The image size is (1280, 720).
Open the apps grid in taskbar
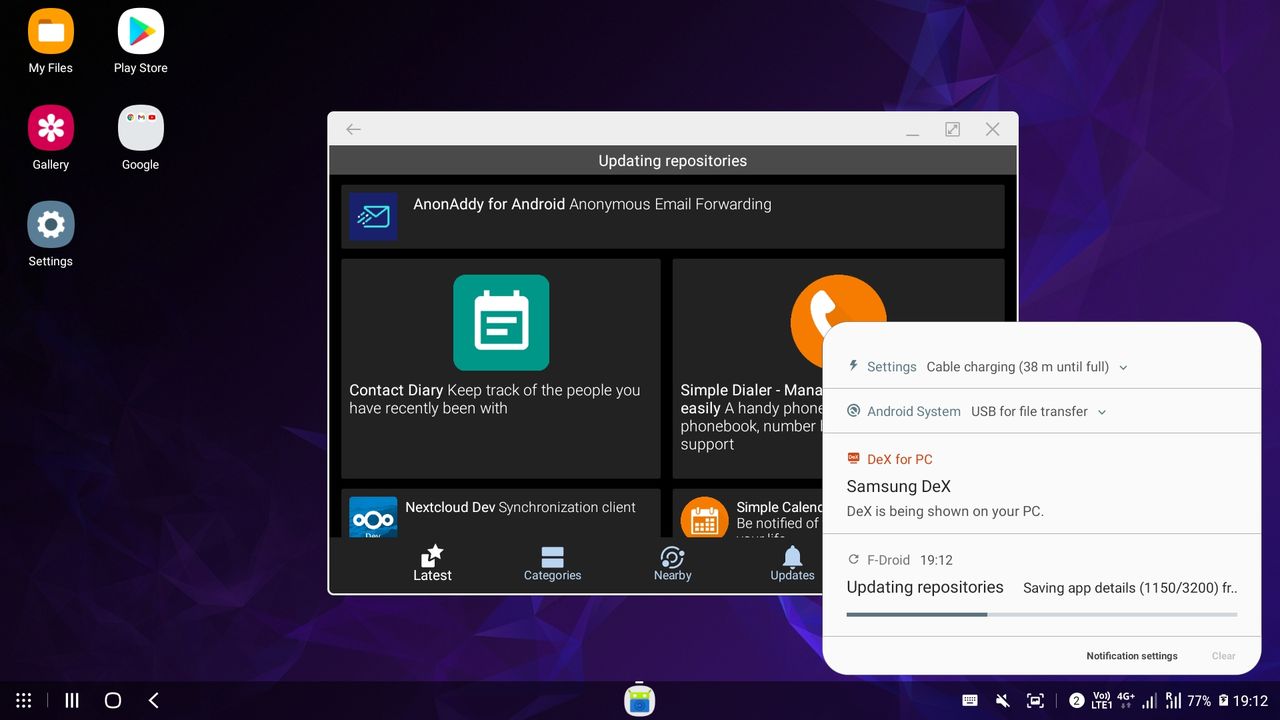pyautogui.click(x=24, y=701)
